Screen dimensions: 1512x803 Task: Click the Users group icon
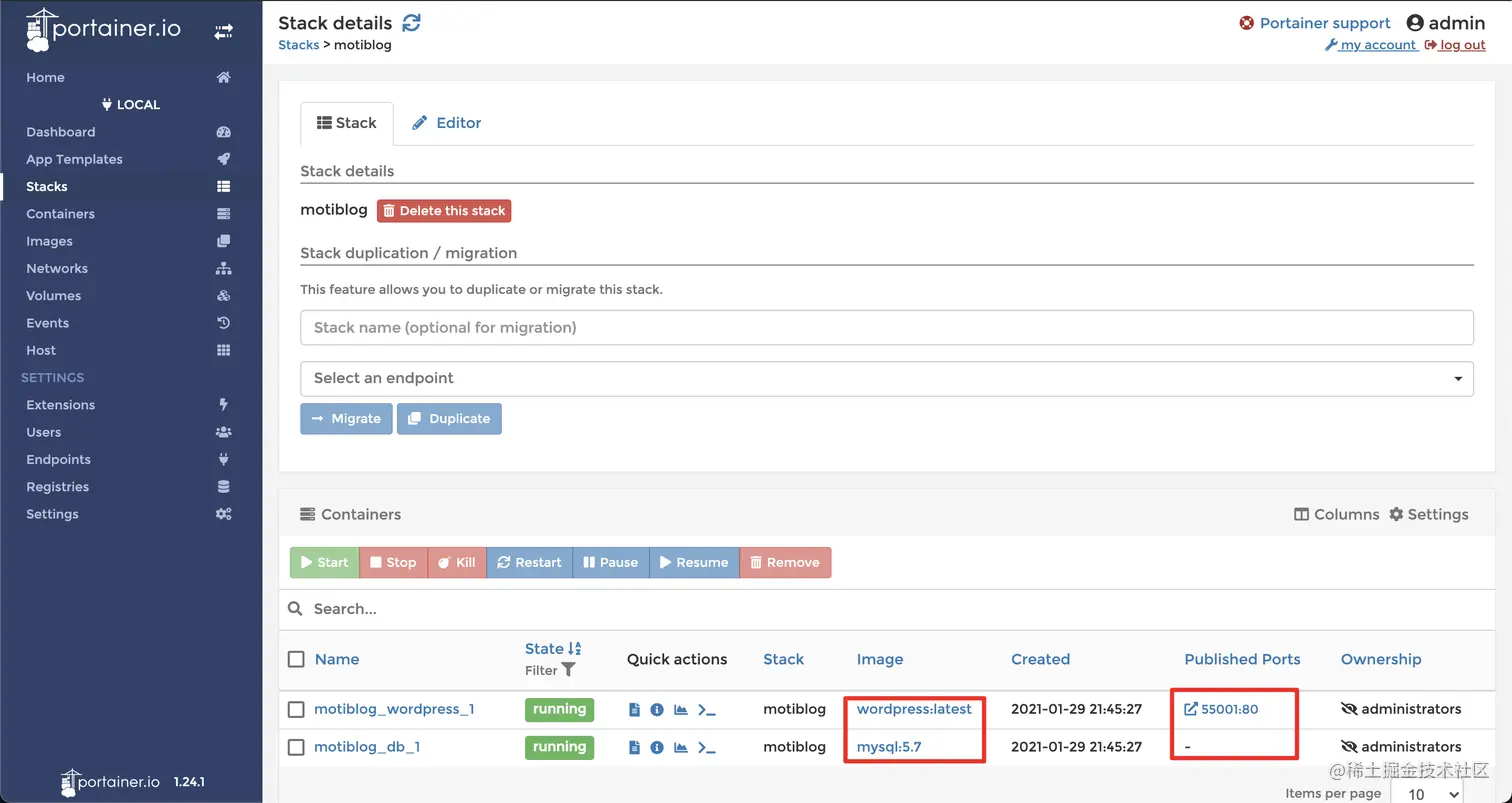(x=223, y=432)
